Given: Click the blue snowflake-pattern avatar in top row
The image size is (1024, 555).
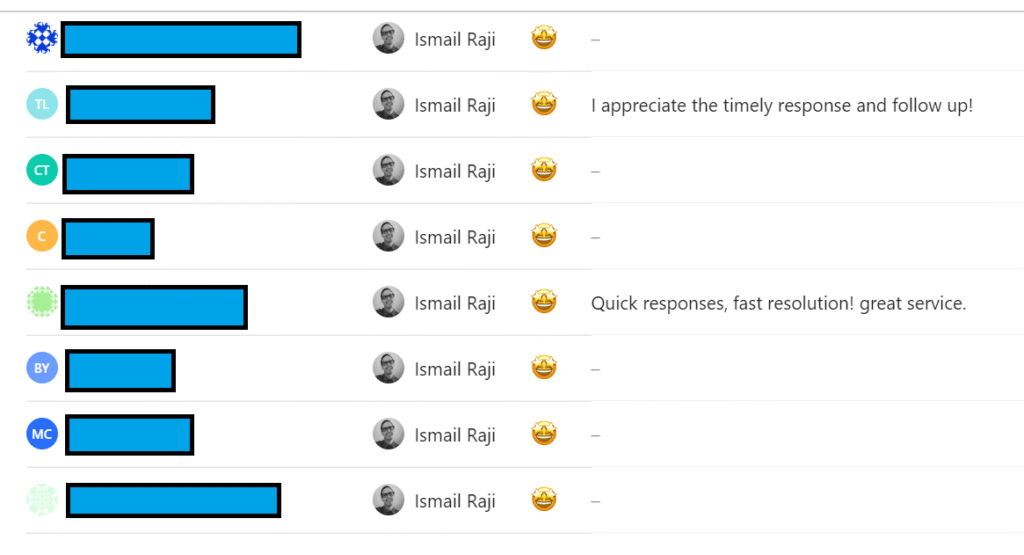Looking at the screenshot, I should click(42, 38).
